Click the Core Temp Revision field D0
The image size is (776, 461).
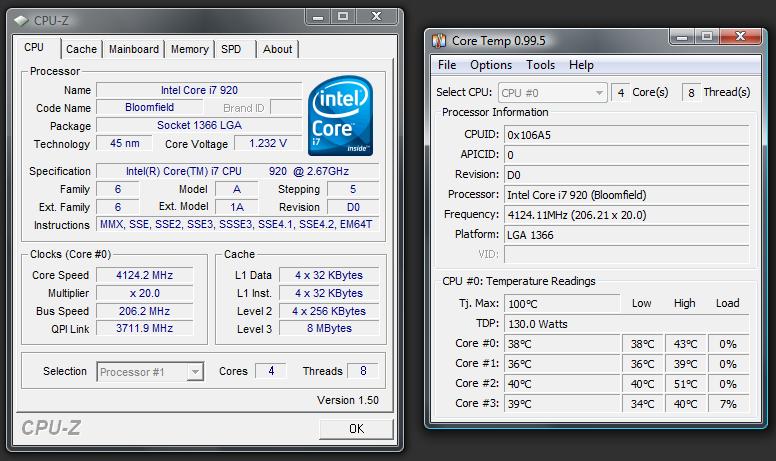click(x=627, y=175)
